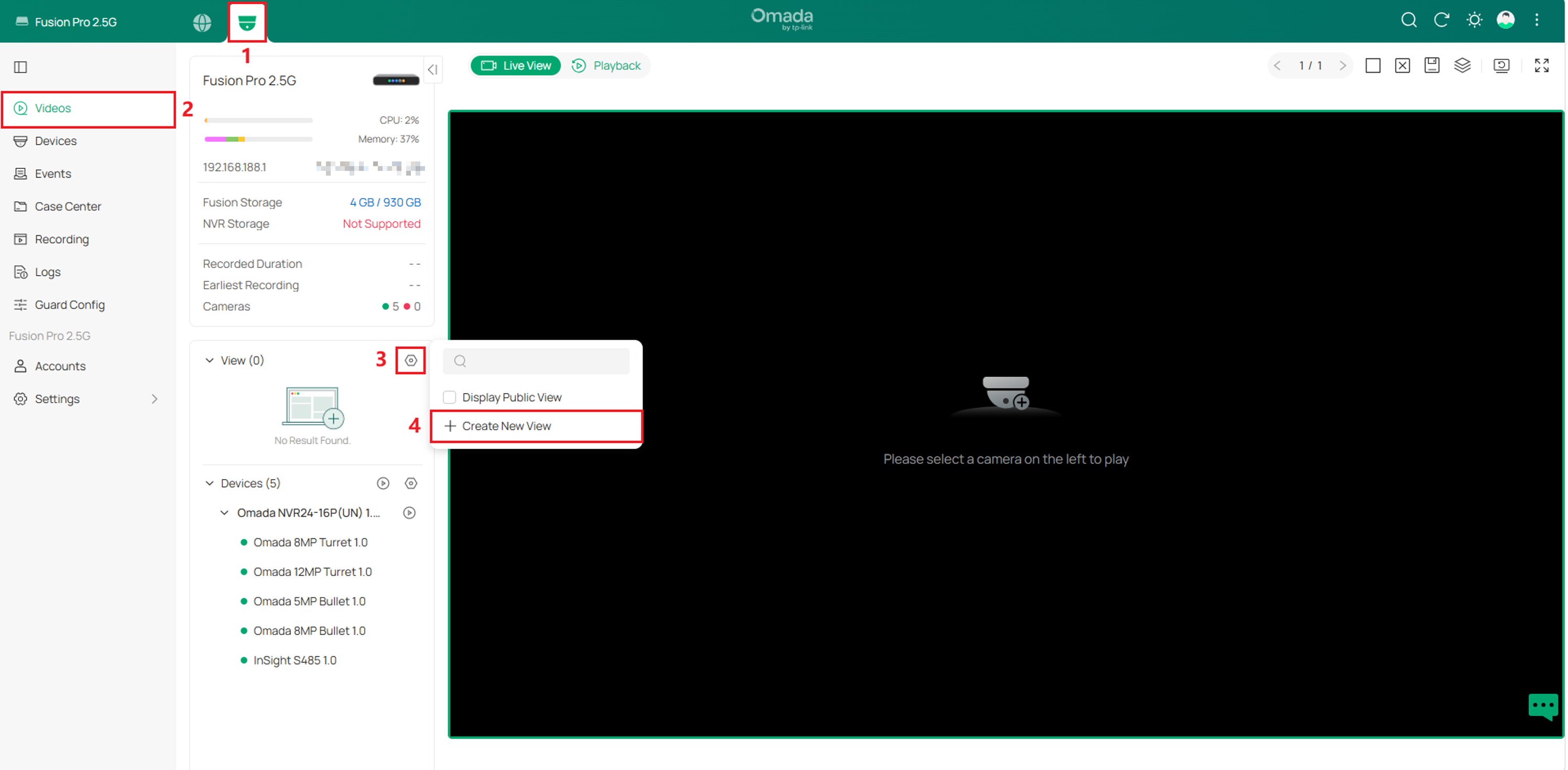1568x770 pixels.
Task: Open Guard Config in sidebar
Action: pyautogui.click(x=88, y=305)
